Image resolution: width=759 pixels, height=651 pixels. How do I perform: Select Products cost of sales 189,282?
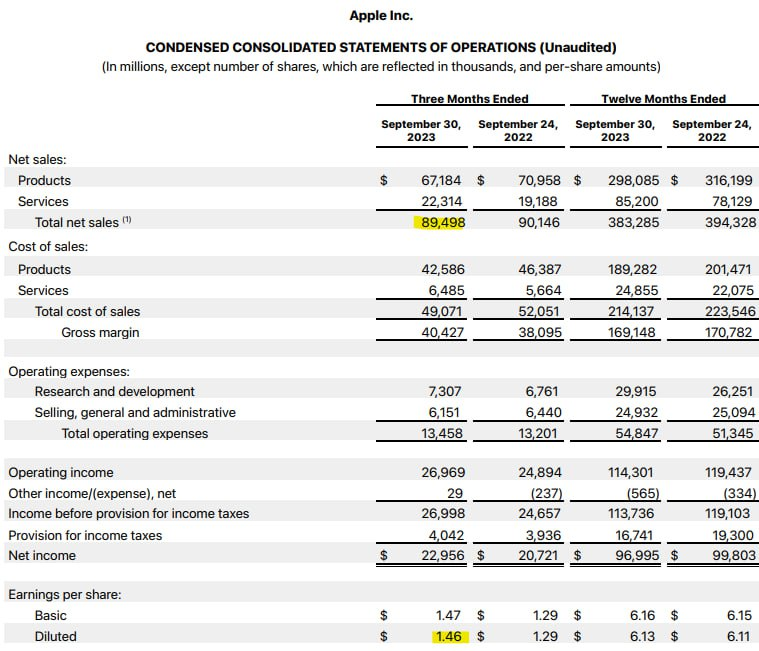633,270
